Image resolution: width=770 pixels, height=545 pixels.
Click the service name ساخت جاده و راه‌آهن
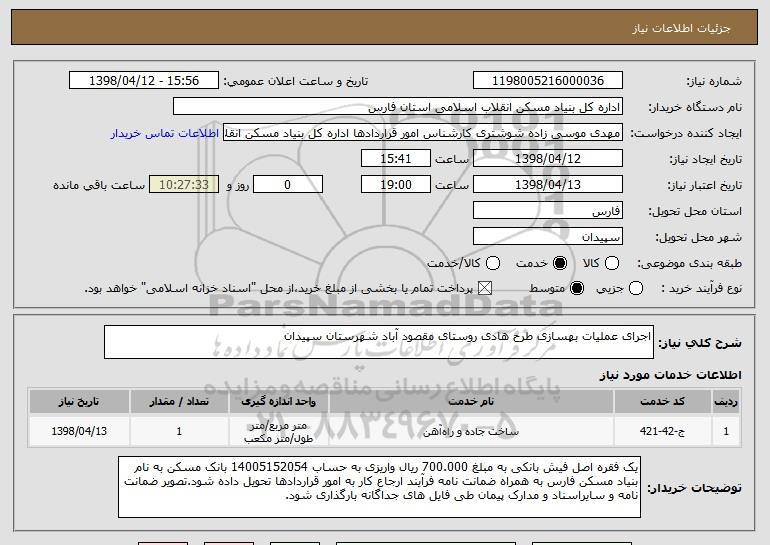(471, 432)
